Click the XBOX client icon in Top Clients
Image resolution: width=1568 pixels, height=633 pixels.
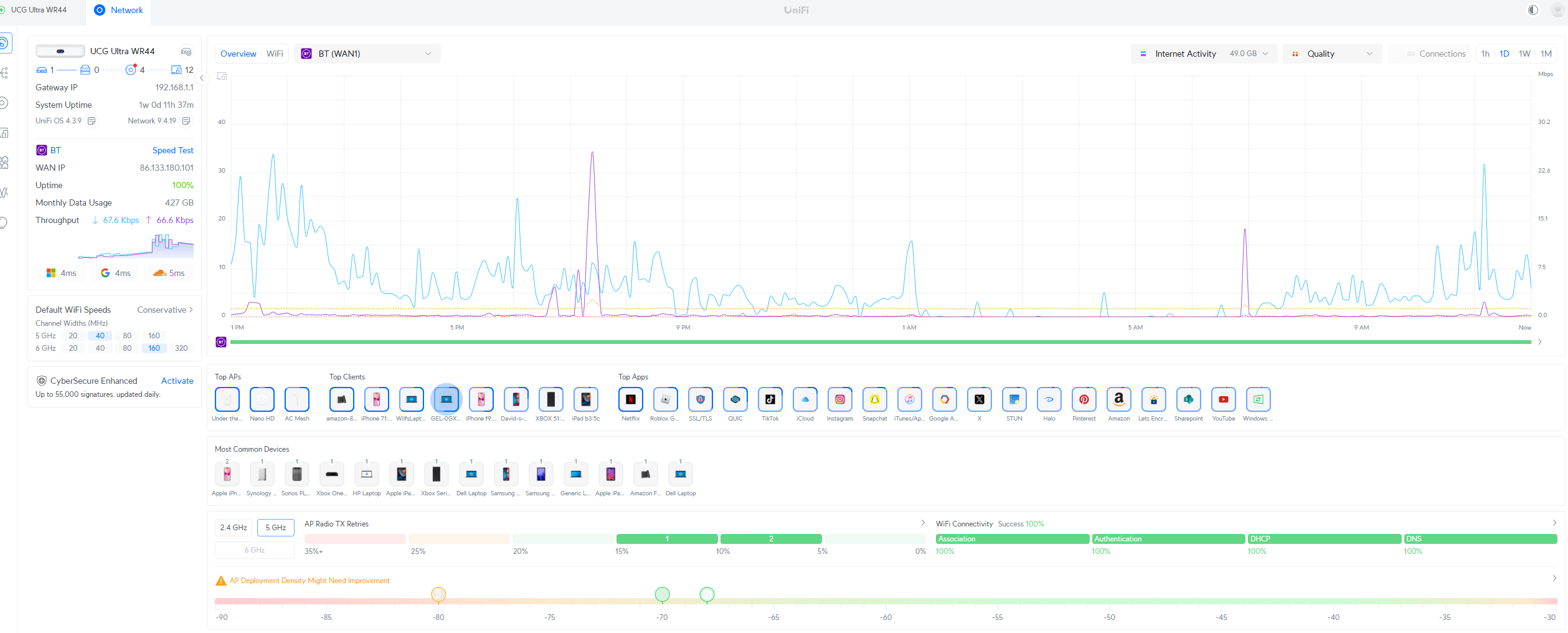click(x=550, y=399)
